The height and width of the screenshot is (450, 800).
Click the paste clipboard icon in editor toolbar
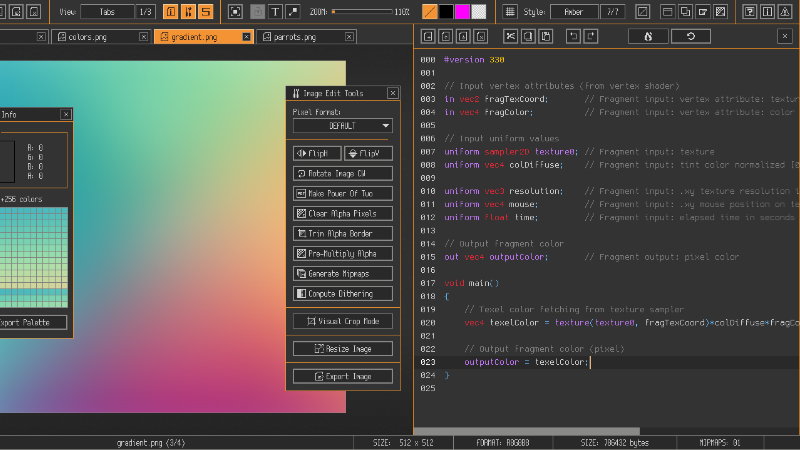pyautogui.click(x=546, y=36)
